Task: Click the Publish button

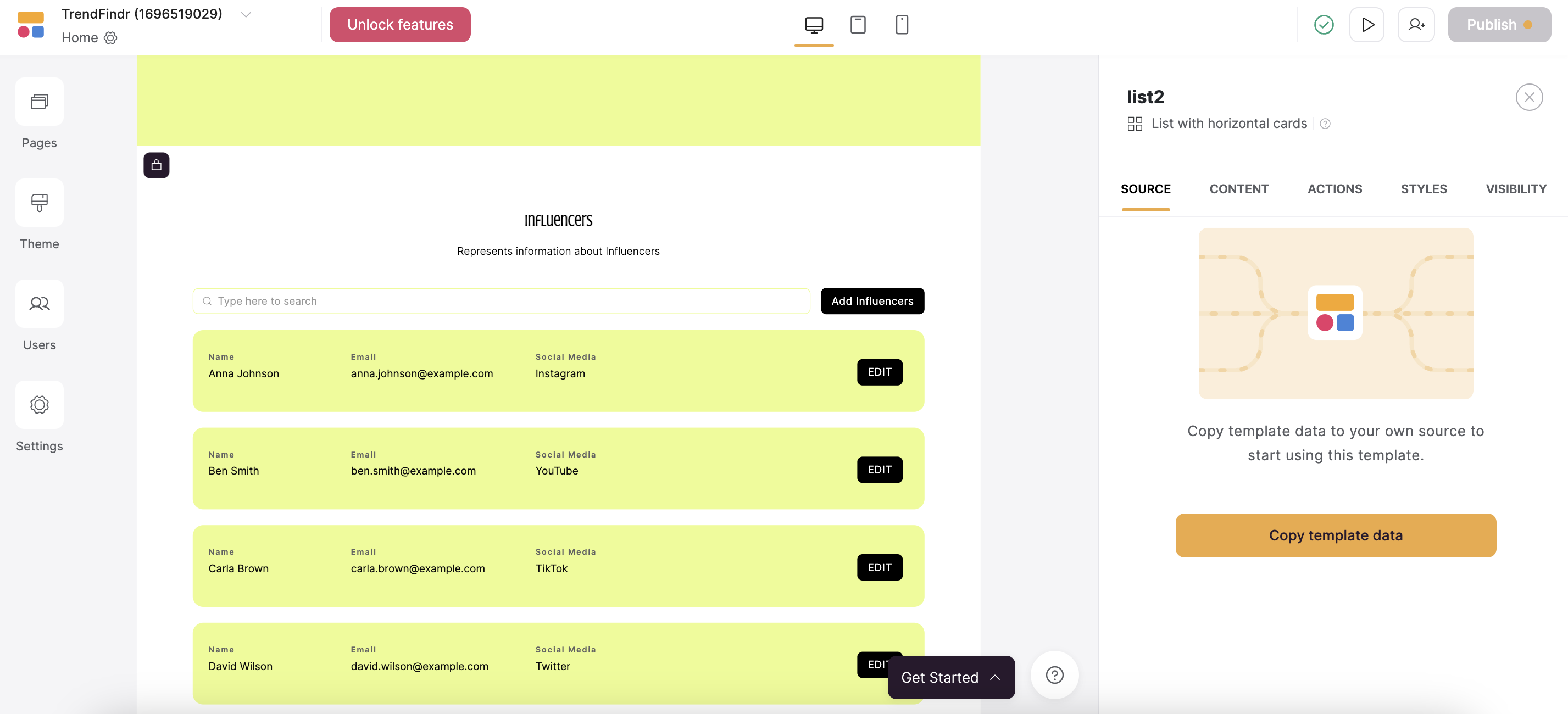Action: [x=1498, y=24]
